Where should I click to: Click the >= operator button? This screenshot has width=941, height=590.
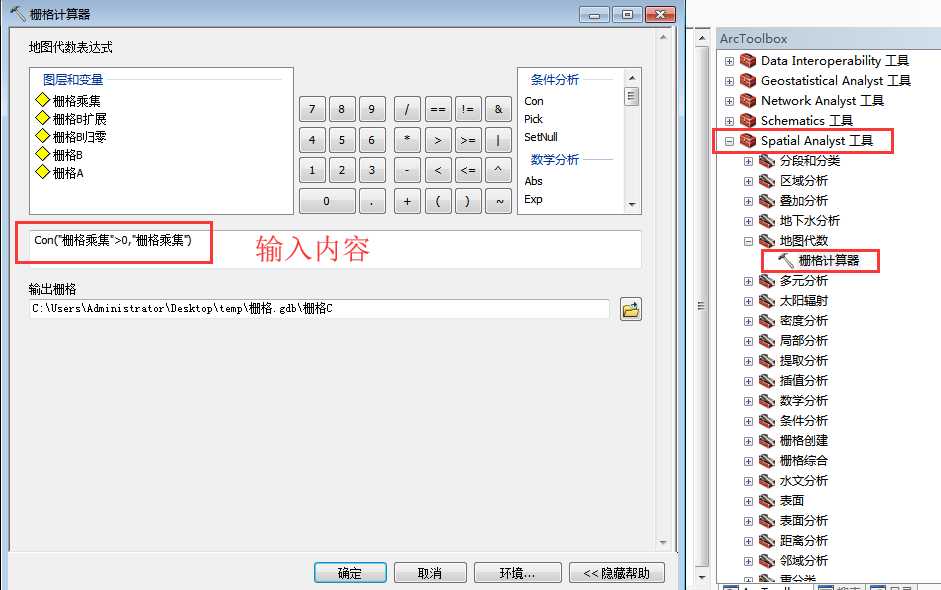pos(467,140)
